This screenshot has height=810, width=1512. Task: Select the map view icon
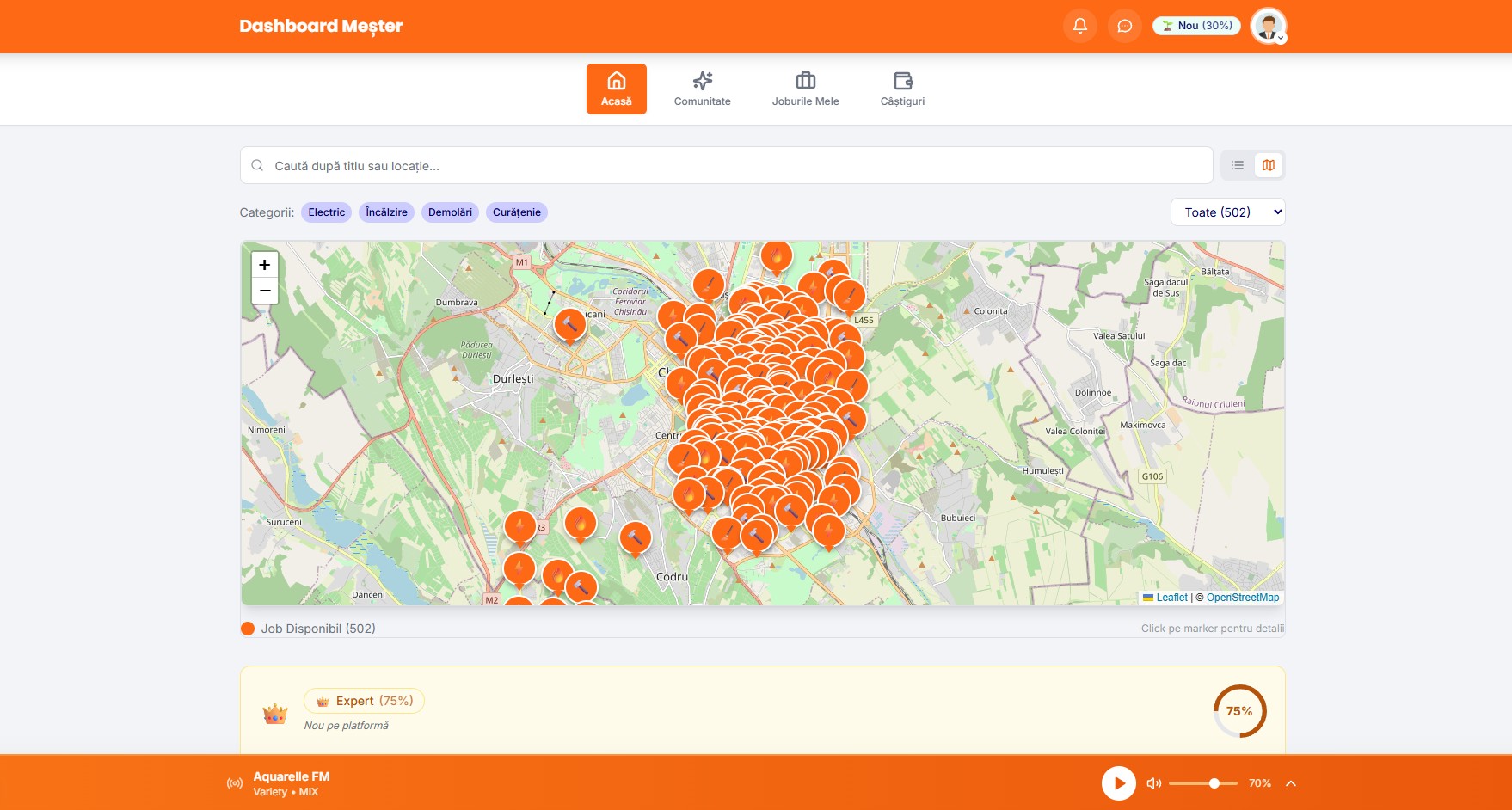(1269, 164)
